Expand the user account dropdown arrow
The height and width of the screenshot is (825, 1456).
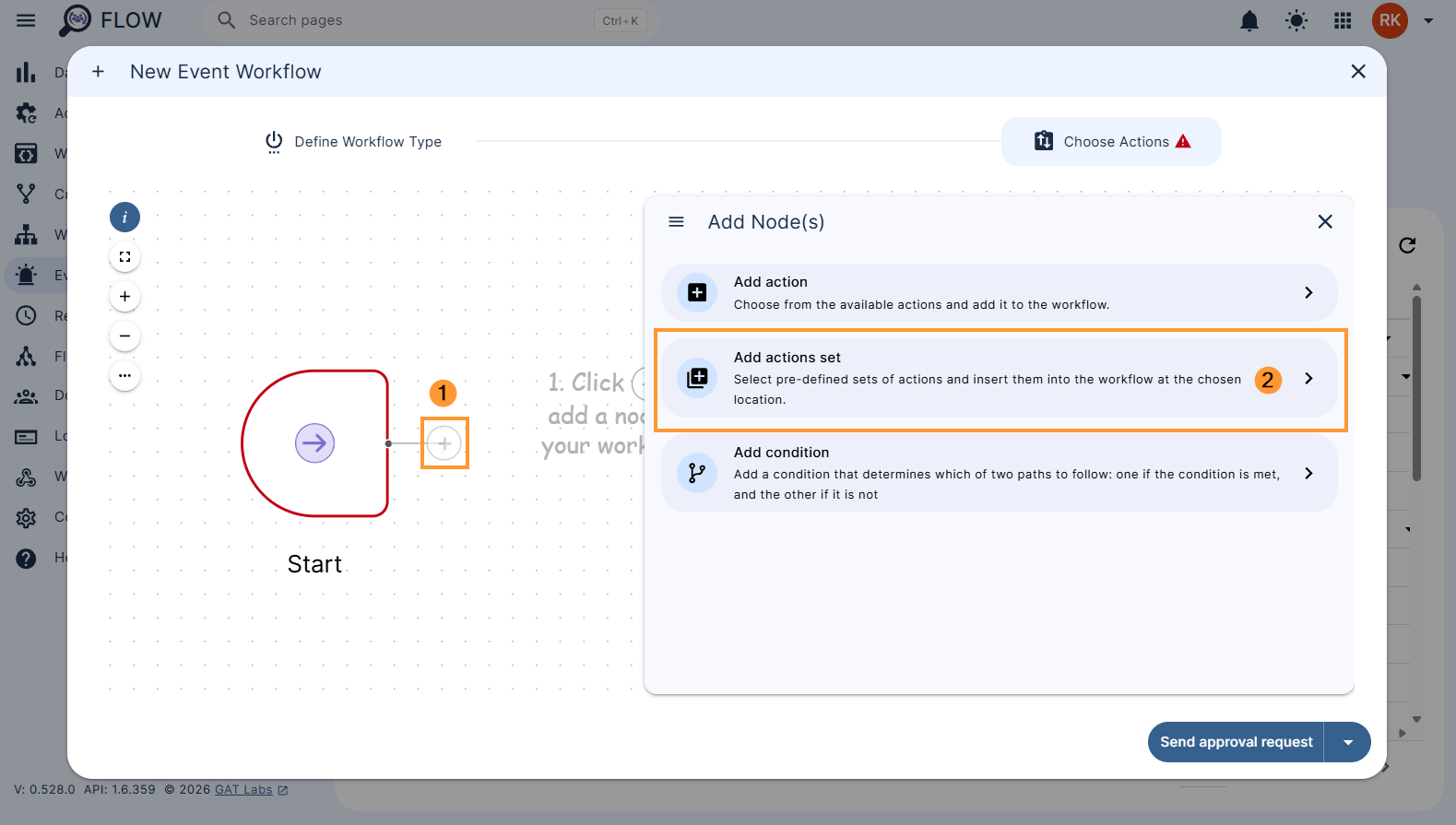point(1428,20)
